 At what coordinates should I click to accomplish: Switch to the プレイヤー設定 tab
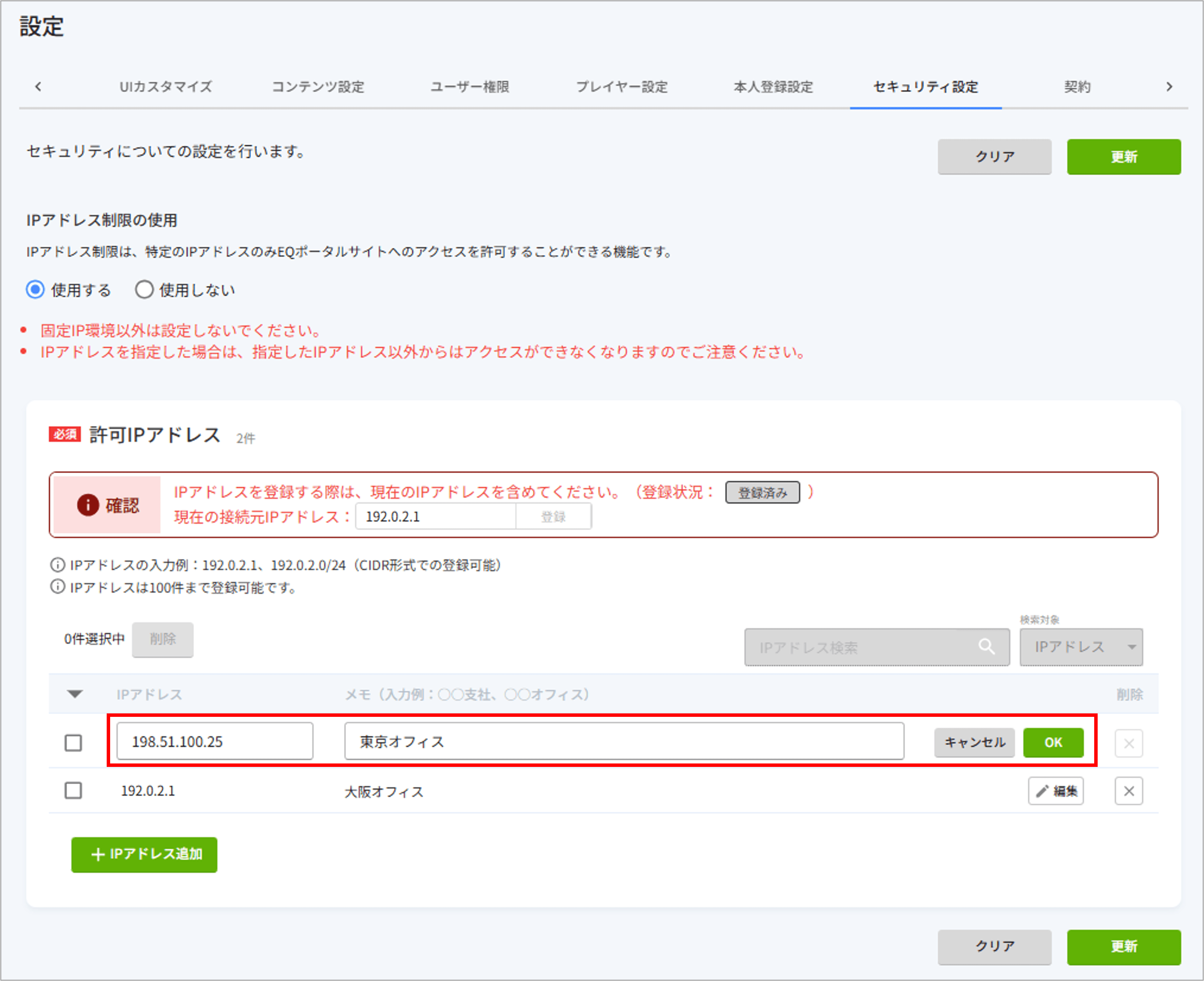pos(622,86)
